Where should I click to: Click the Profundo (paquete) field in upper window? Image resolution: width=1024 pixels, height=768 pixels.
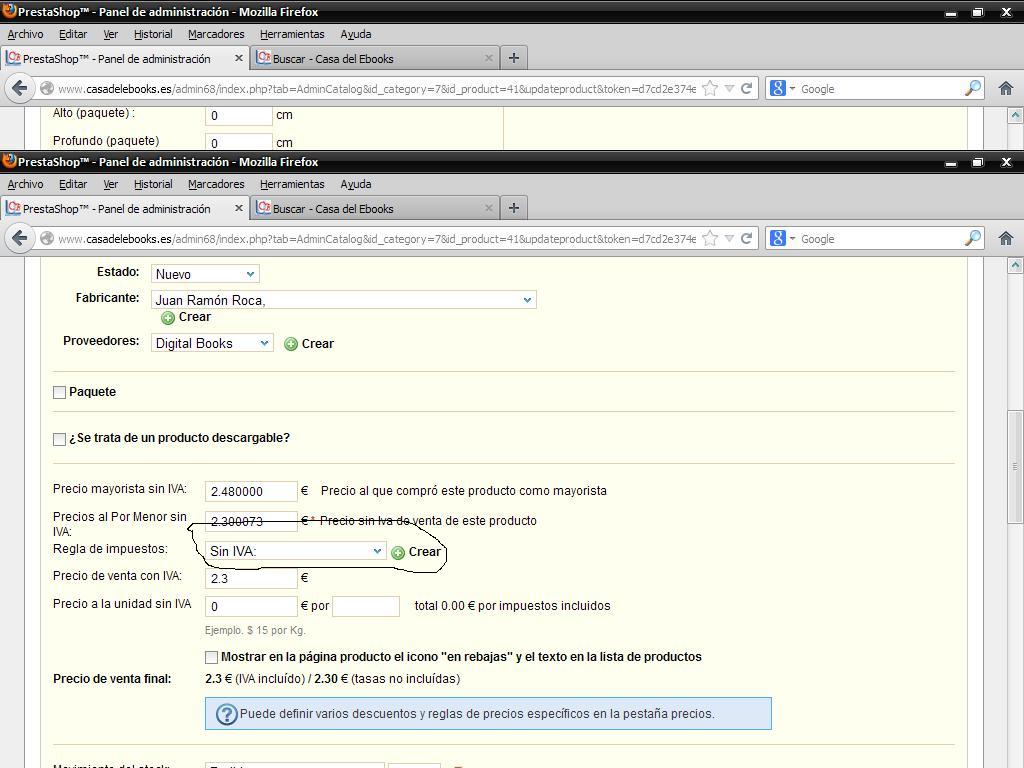coord(238,142)
